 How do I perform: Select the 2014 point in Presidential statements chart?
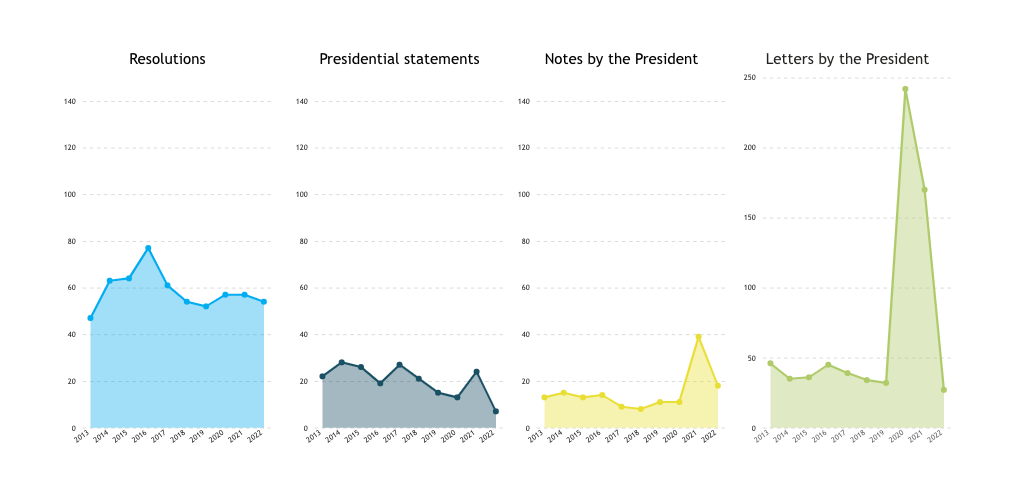tap(342, 362)
